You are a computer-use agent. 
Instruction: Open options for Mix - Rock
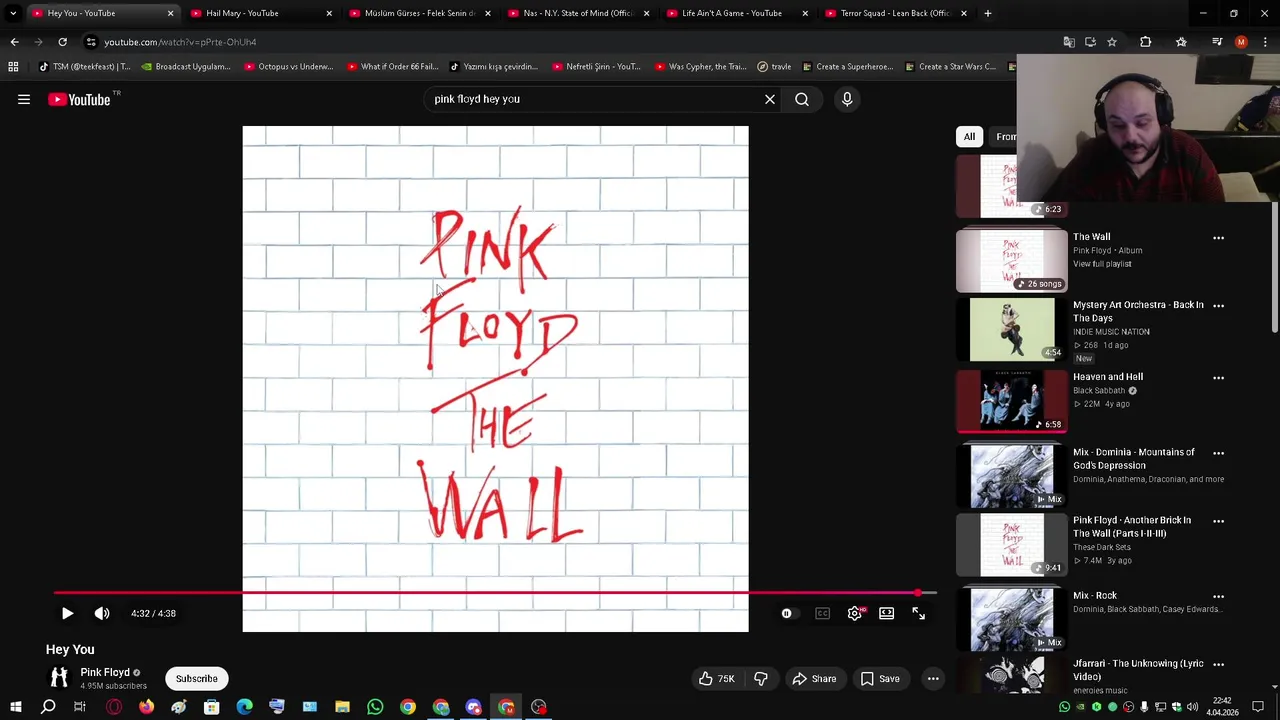coord(1218,596)
